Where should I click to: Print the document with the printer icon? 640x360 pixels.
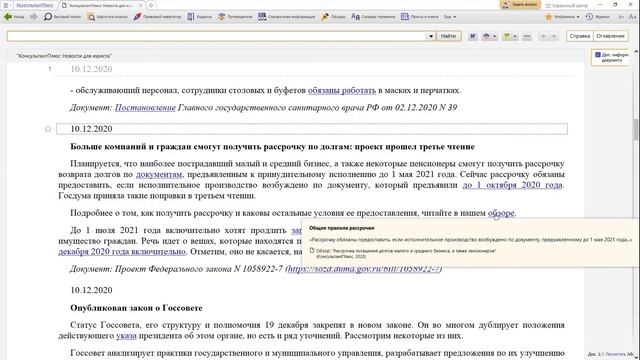coord(486,36)
